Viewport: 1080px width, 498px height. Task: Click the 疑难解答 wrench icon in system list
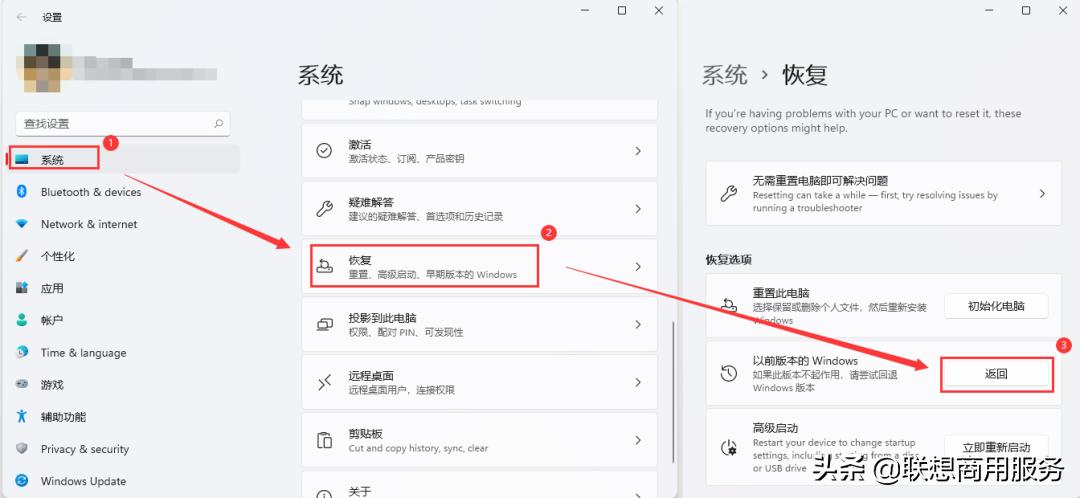(324, 209)
